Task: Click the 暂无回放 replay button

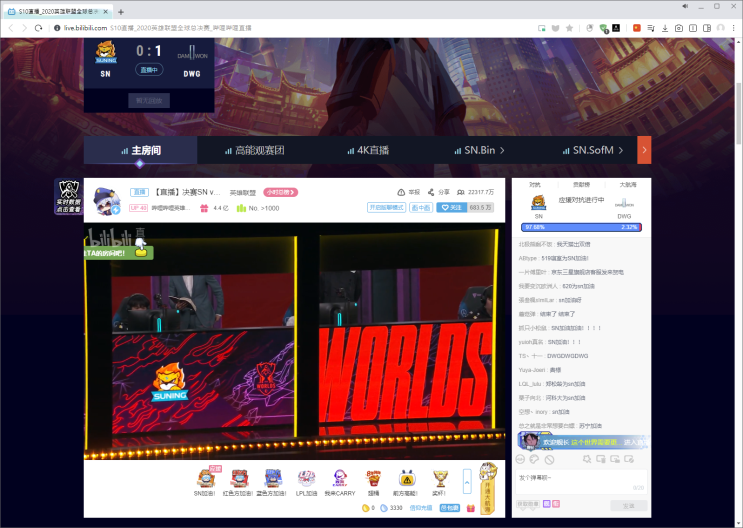Action: [x=149, y=100]
